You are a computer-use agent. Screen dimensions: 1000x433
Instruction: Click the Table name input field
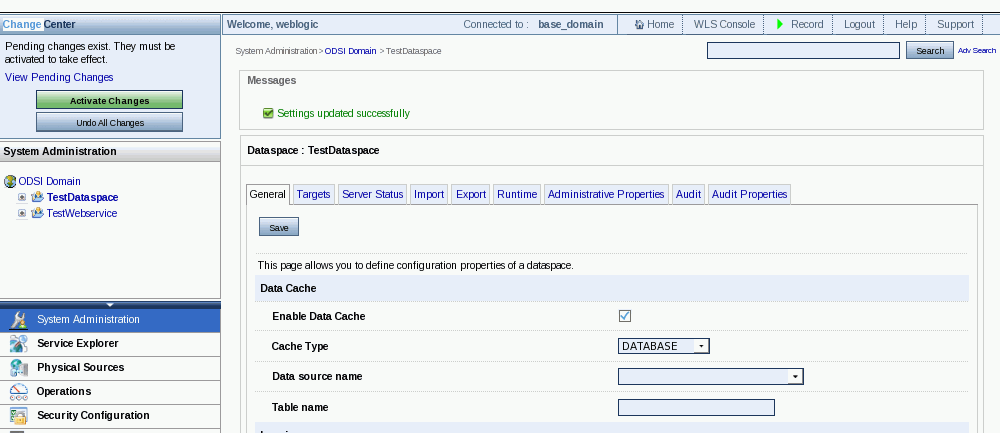[x=696, y=407]
